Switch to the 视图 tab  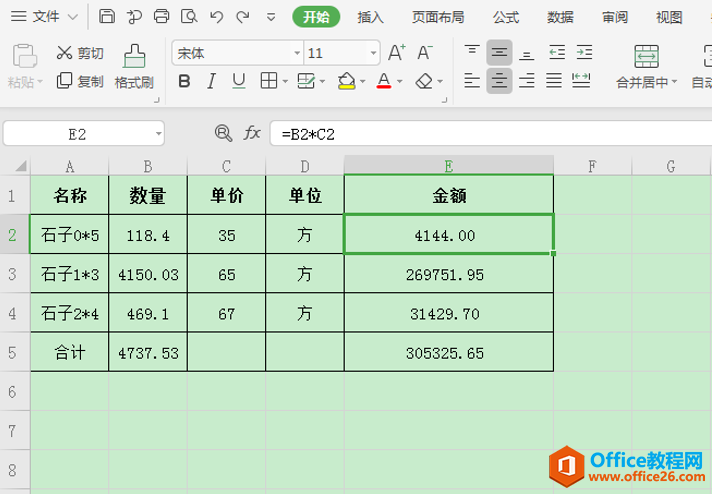pos(669,17)
